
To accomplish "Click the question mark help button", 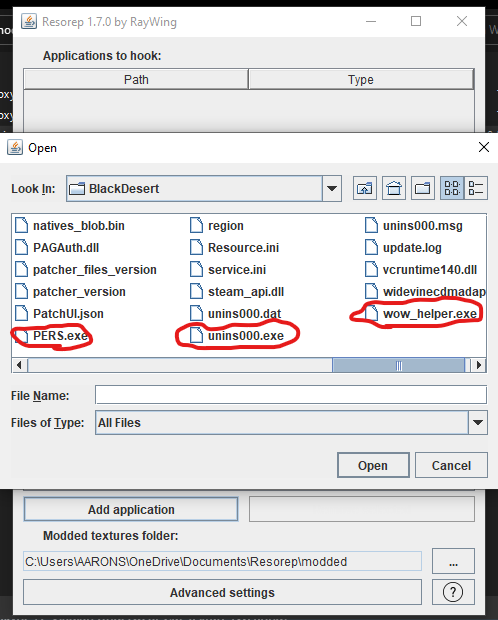I will (453, 592).
